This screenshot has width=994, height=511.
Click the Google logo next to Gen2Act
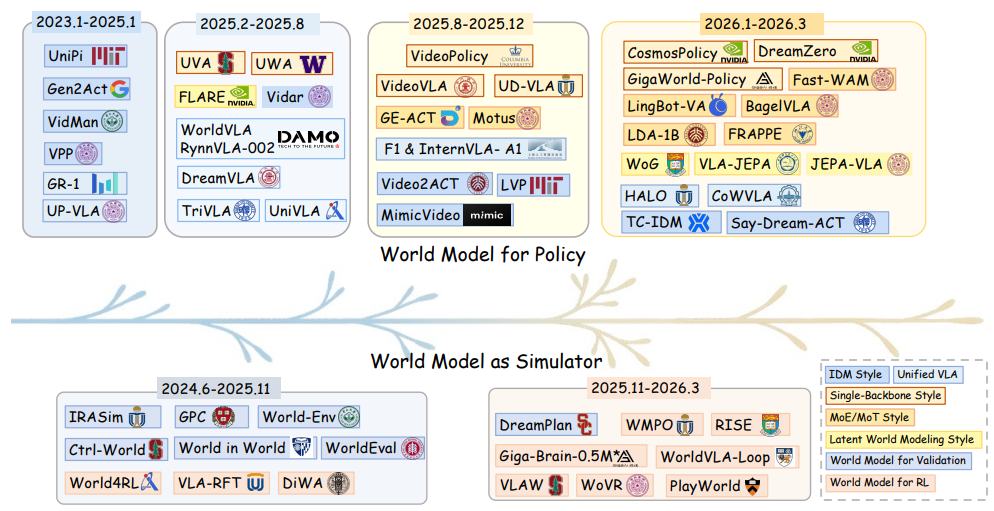click(119, 89)
